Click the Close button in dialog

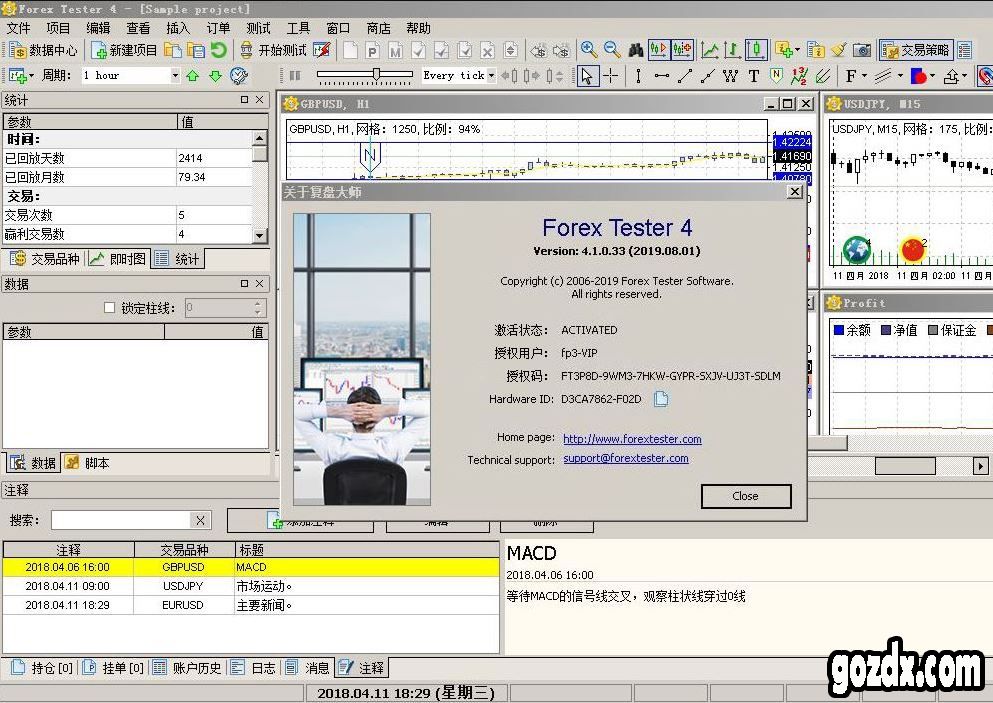point(745,496)
